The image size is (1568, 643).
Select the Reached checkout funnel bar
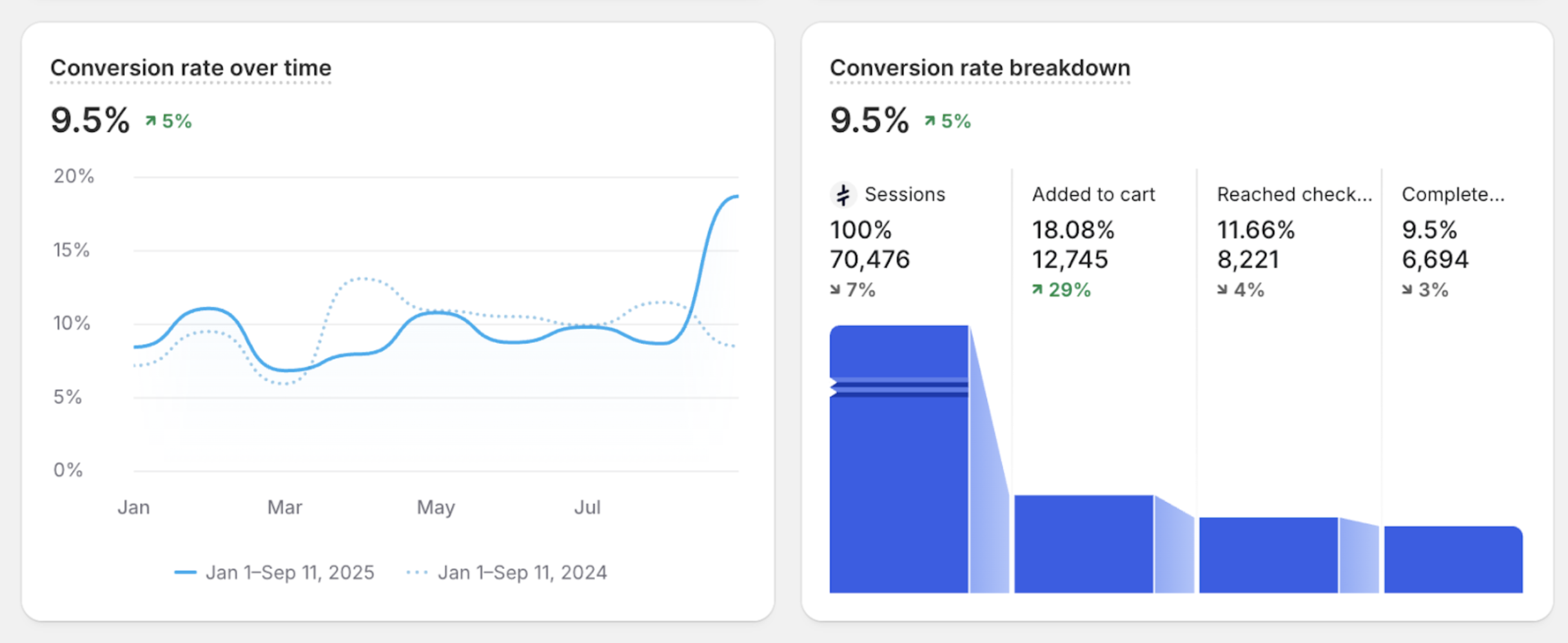(x=1268, y=555)
